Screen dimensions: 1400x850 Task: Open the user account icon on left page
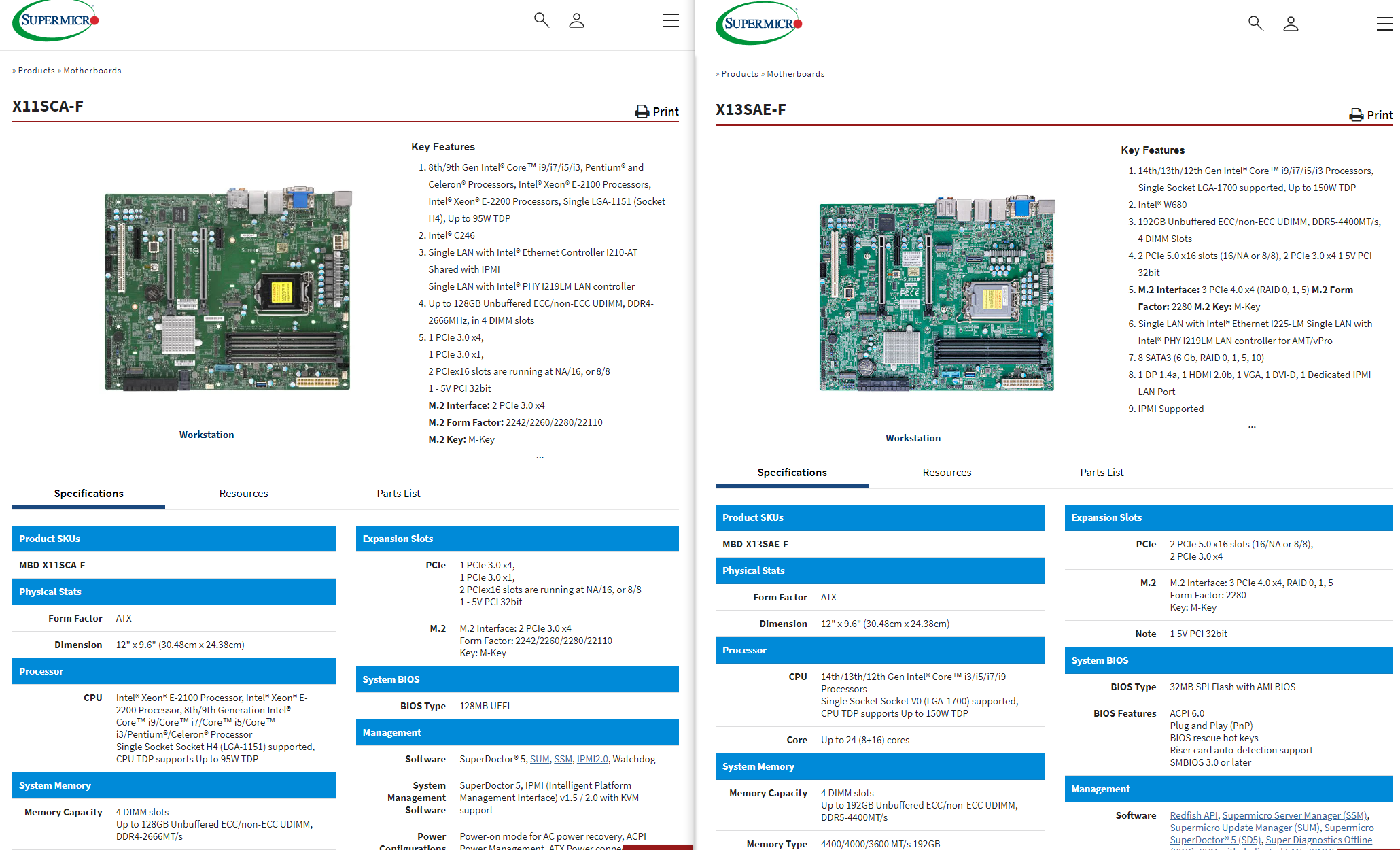click(576, 20)
